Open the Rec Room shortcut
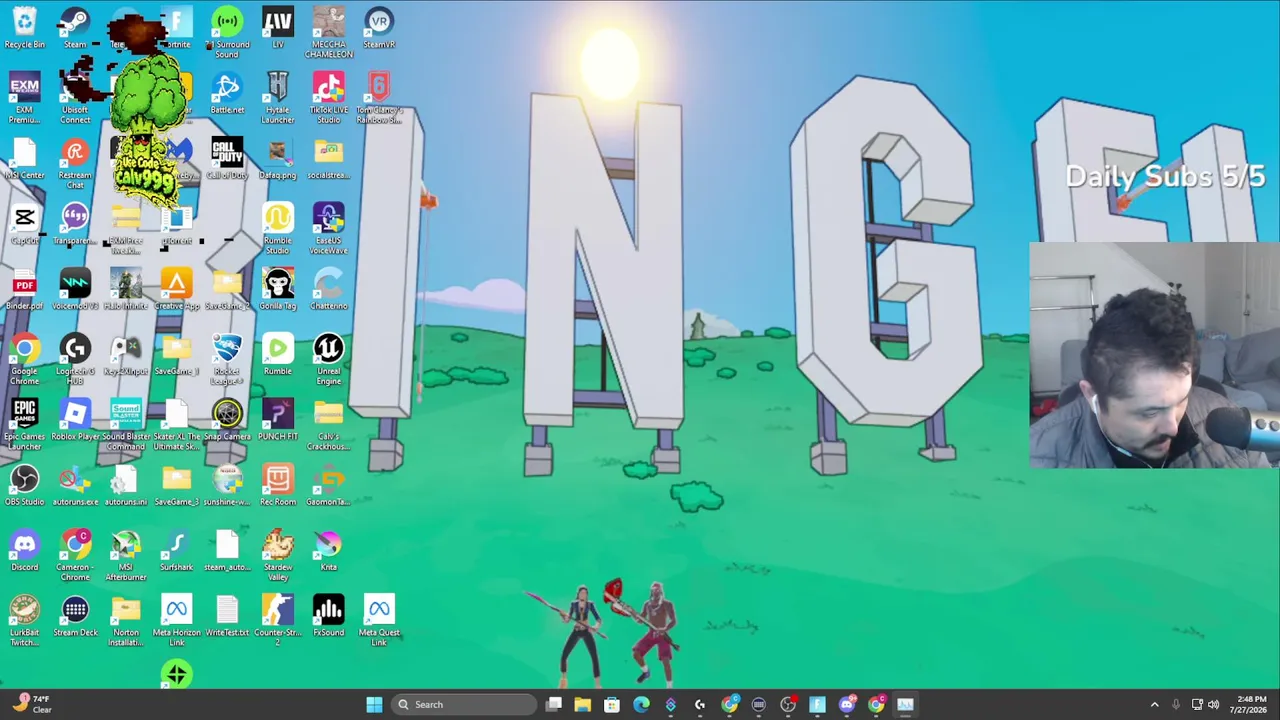Image resolution: width=1280 pixels, height=720 pixels. (278, 486)
